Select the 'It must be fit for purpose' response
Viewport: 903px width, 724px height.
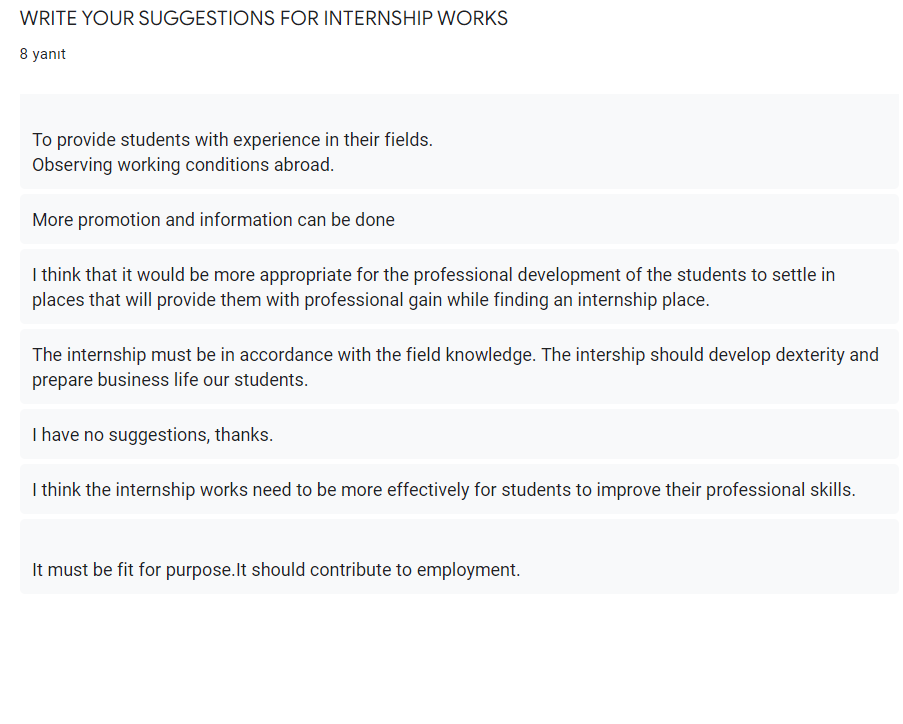click(x=276, y=570)
